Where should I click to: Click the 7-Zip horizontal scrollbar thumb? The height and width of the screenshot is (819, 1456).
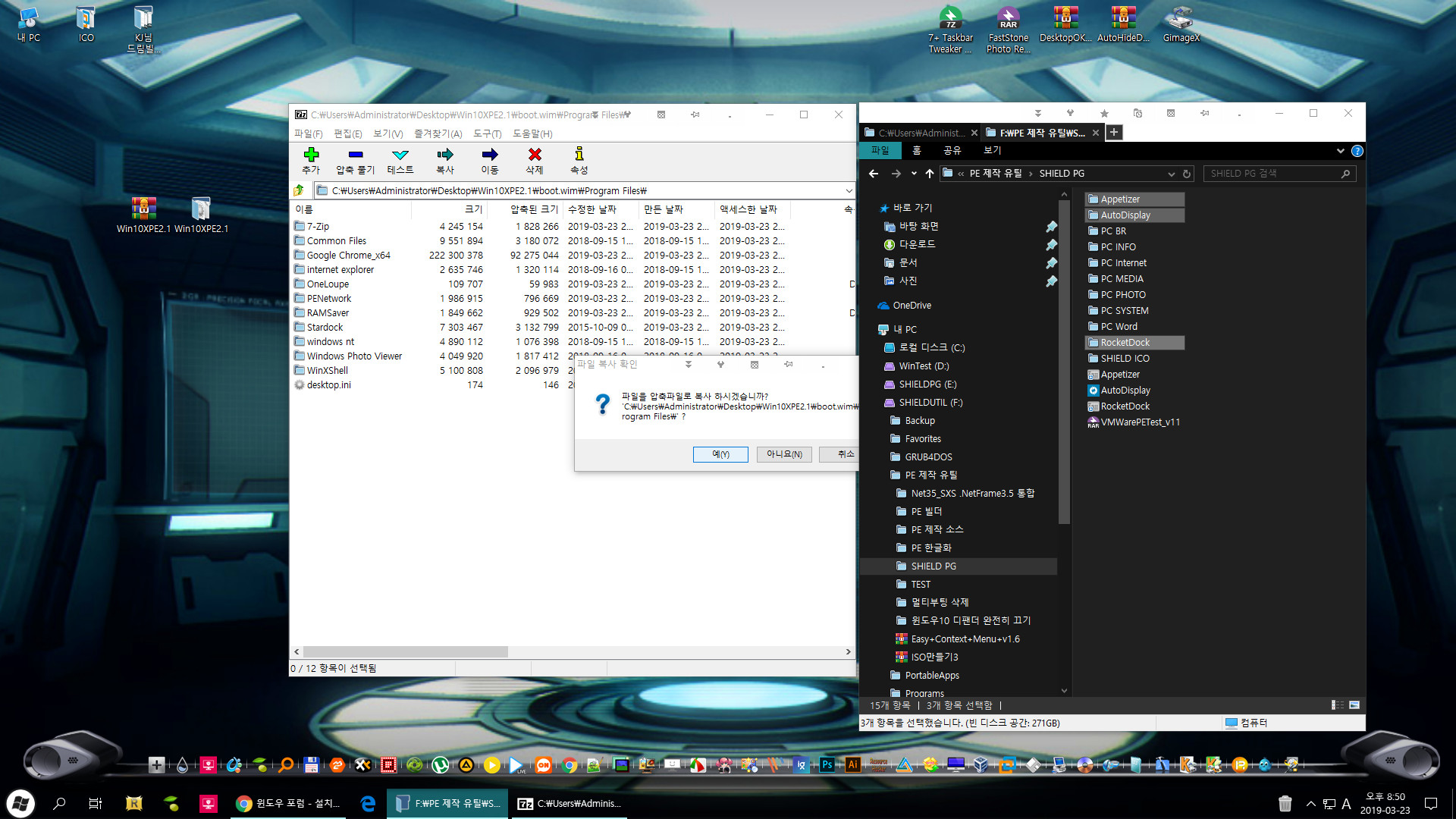[x=406, y=651]
